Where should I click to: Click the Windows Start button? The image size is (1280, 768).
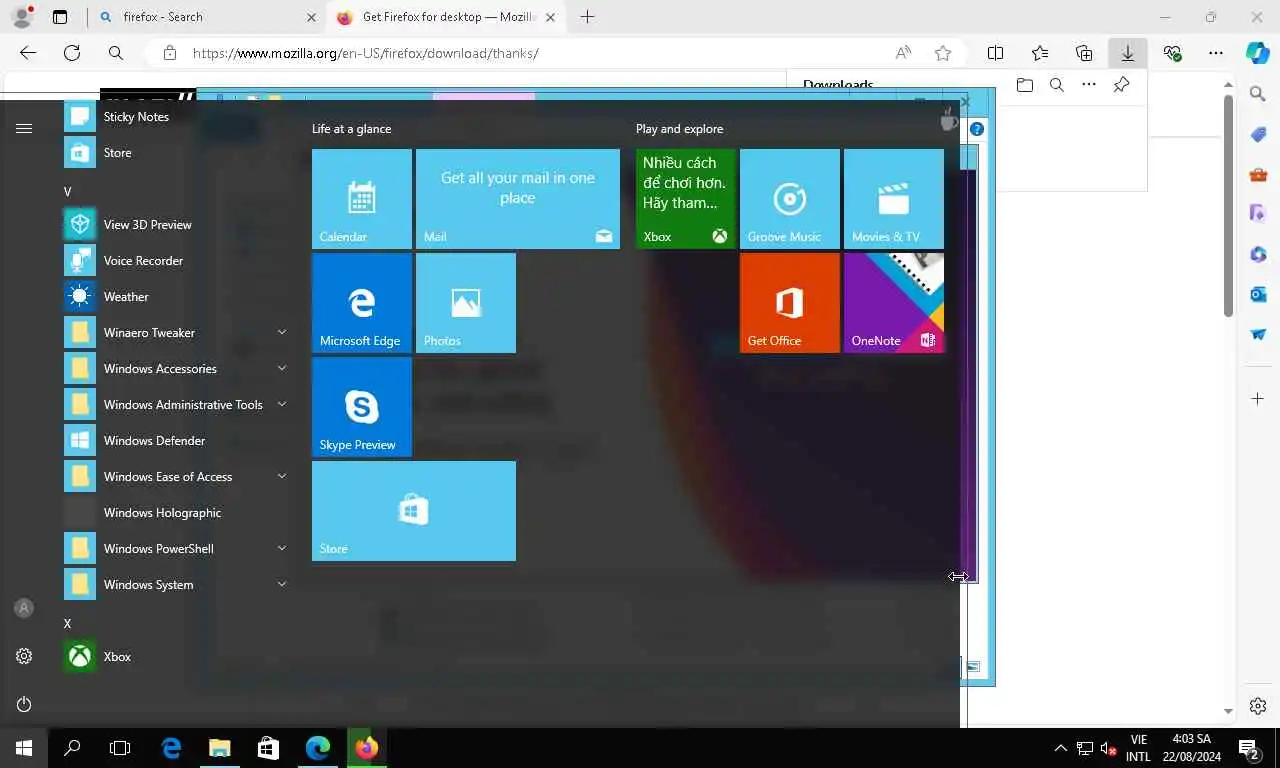pos(24,748)
